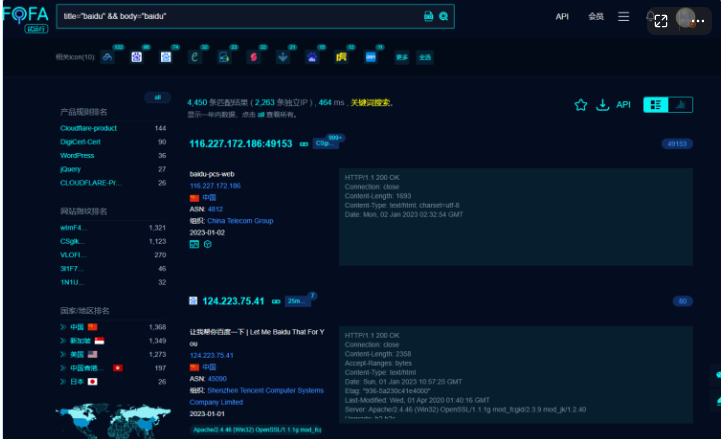Click the 中国 country link under 116.227.172.186
The height and width of the screenshot is (439, 721).
(209, 198)
